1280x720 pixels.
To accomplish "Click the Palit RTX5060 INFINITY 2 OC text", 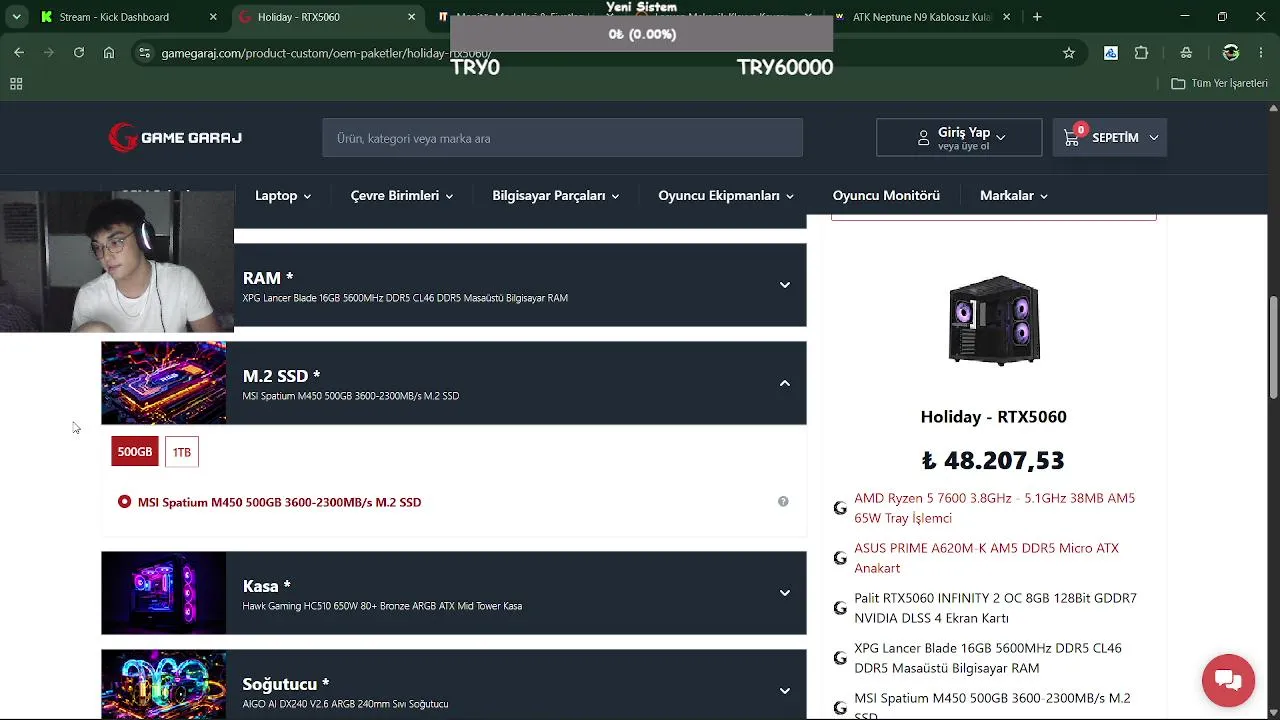I will click(995, 608).
